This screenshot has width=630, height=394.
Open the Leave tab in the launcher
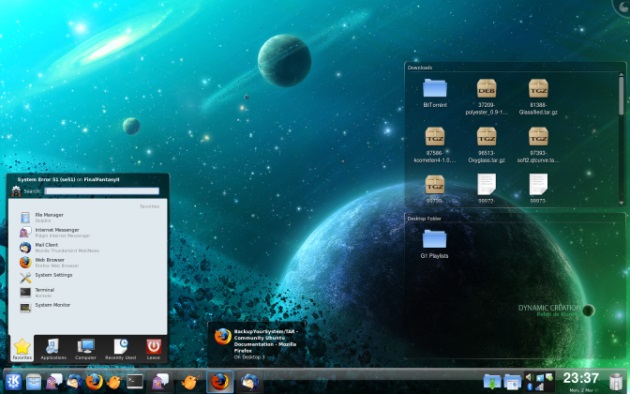click(x=153, y=349)
